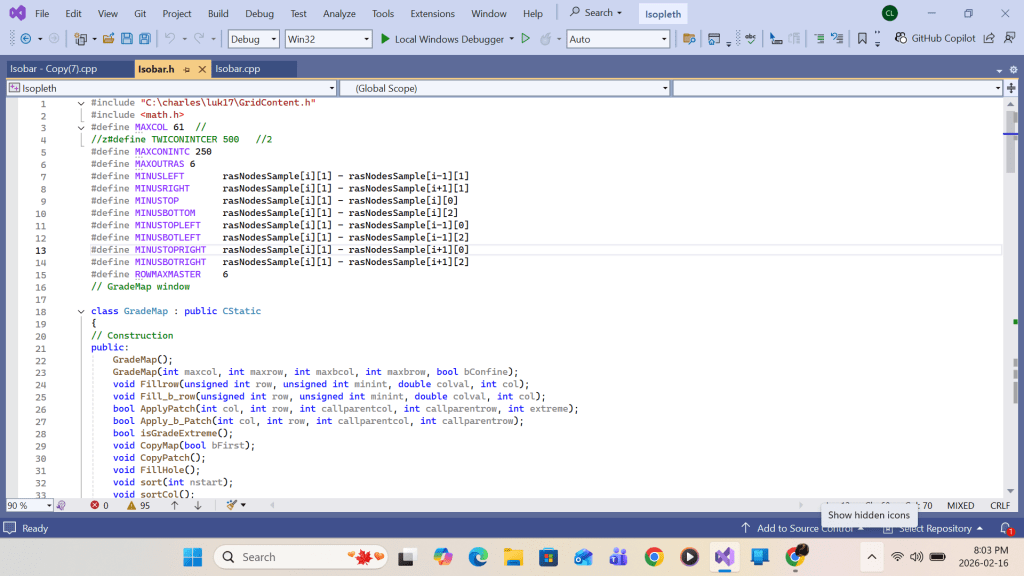This screenshot has width=1024, height=576.
Task: Open the Build menu
Action: pyautogui.click(x=218, y=14)
